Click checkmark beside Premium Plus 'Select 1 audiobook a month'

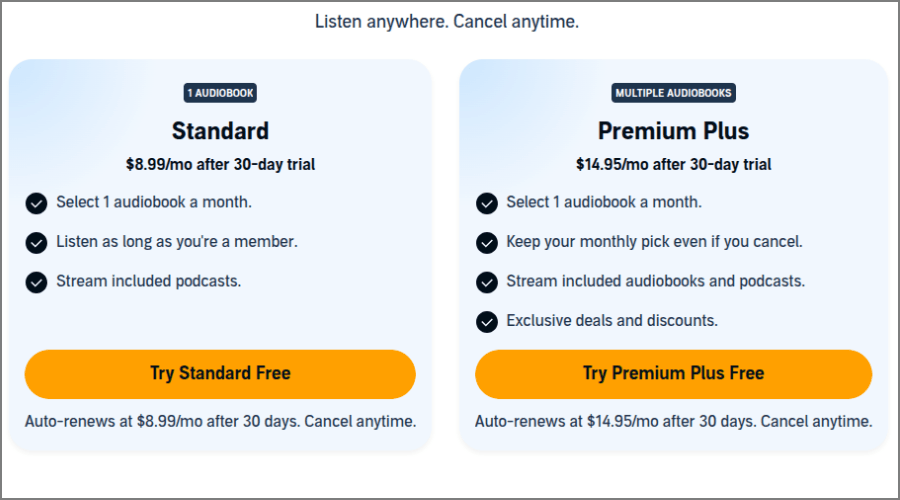[x=487, y=203]
